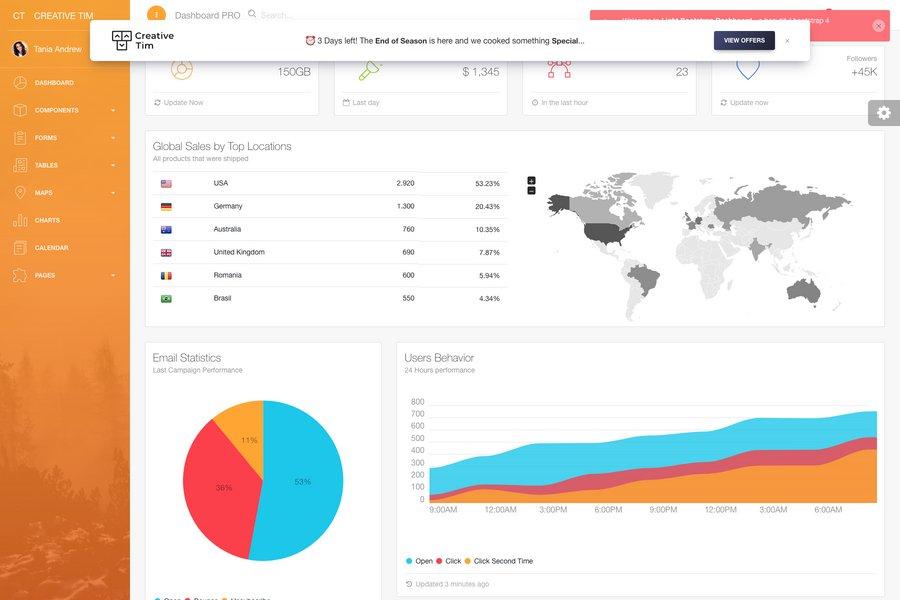The image size is (900, 600).
Task: Open the Calendar icon in the sidebar
Action: point(22,247)
